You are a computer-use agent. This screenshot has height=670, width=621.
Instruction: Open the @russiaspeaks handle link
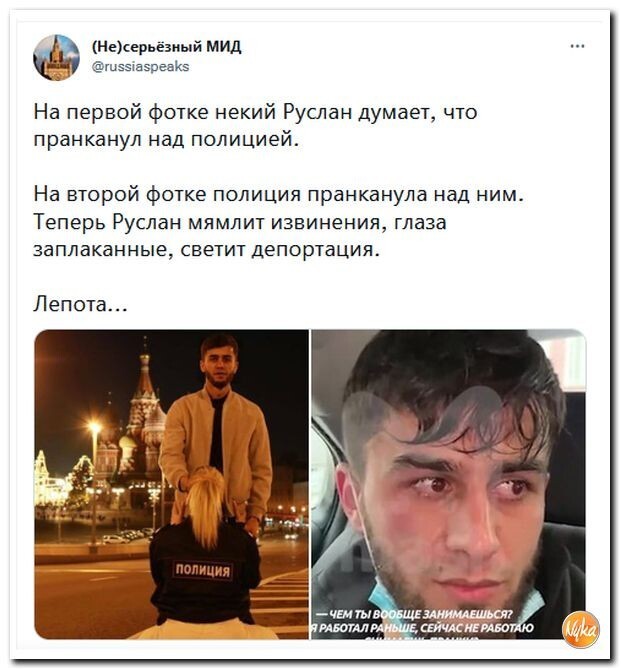[x=141, y=67]
